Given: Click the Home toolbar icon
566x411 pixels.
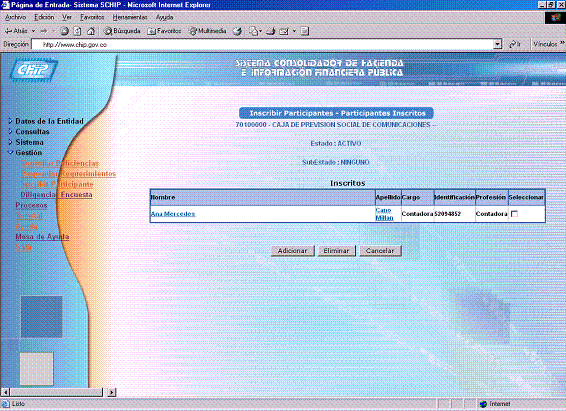Looking at the screenshot, I should coord(91,31).
